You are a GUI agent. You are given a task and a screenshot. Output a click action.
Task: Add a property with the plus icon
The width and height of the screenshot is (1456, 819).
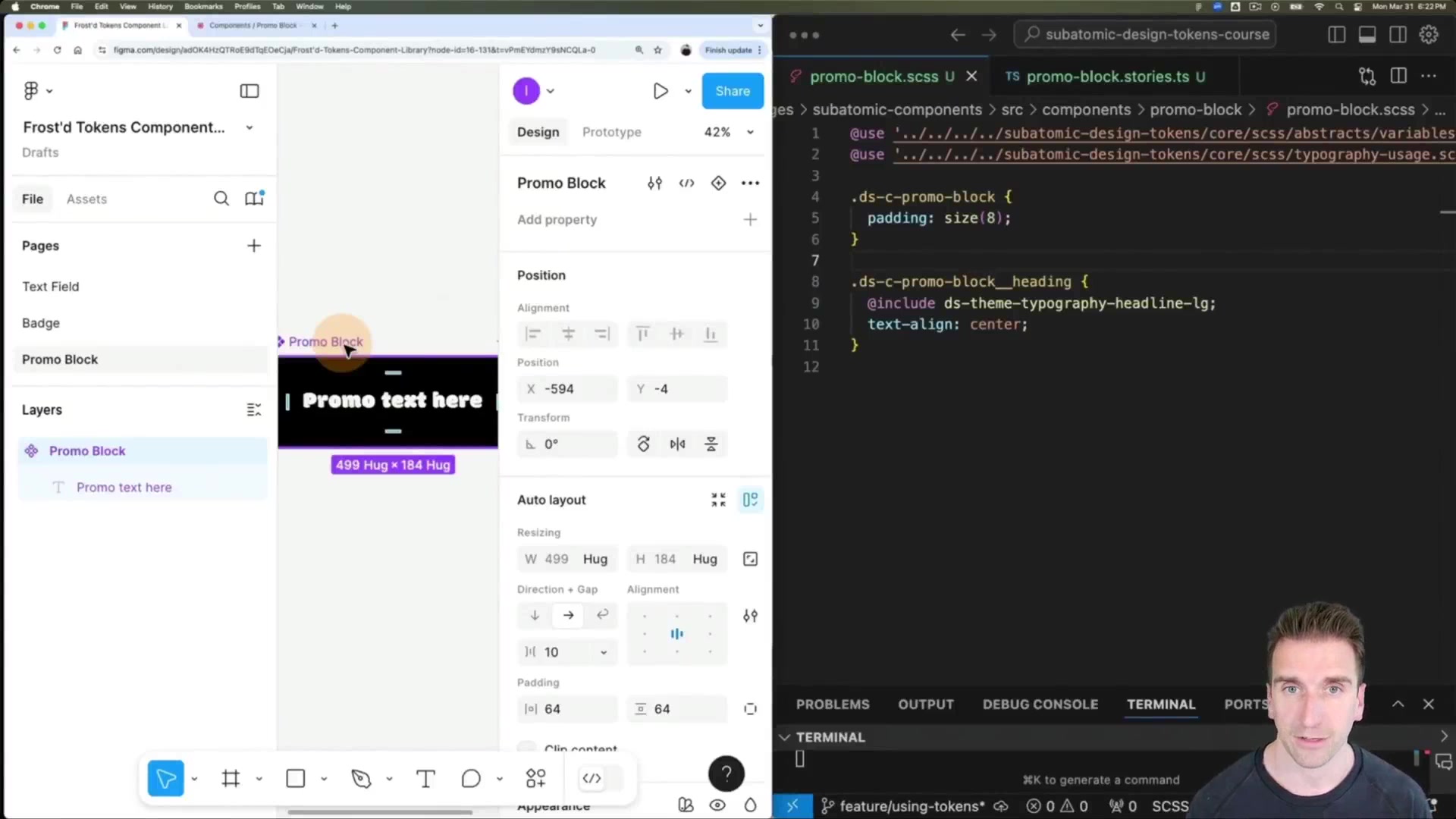point(750,220)
